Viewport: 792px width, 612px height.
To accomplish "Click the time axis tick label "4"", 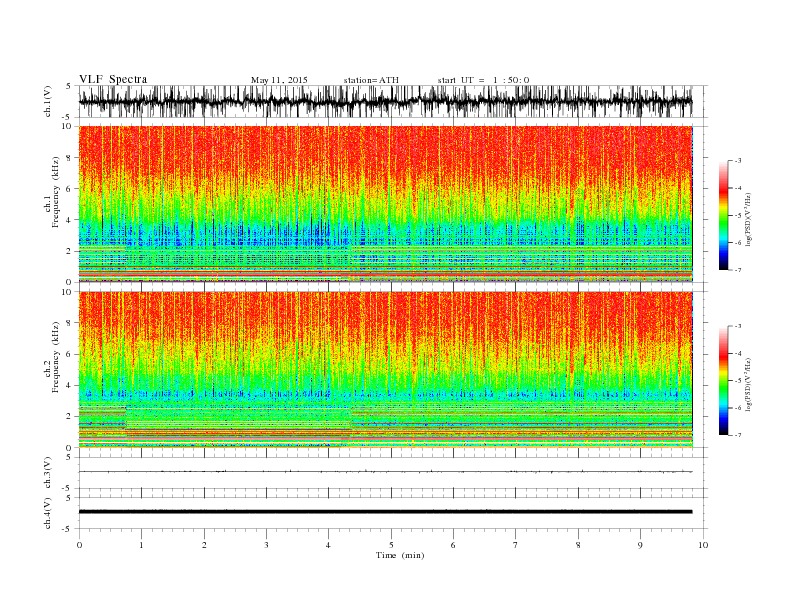I will click(328, 545).
